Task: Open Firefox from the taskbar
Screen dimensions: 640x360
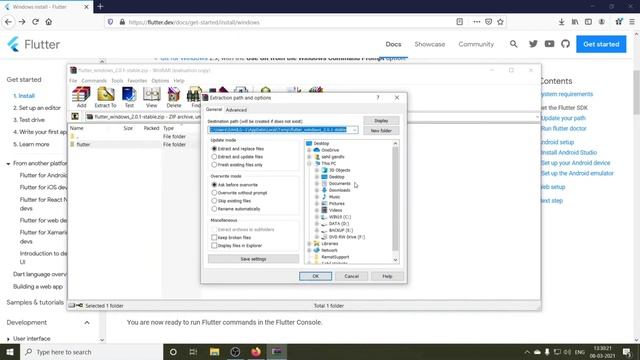Action: click(x=256, y=352)
